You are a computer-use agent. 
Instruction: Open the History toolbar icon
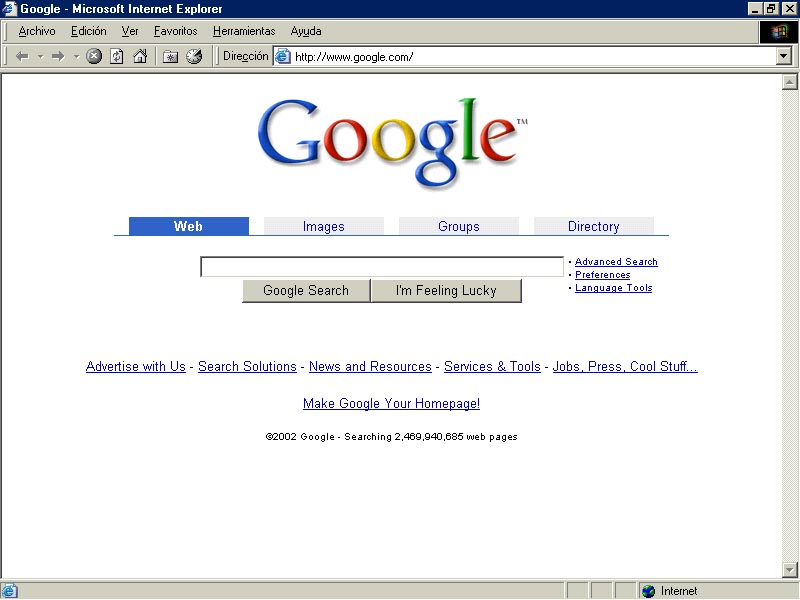pos(194,57)
